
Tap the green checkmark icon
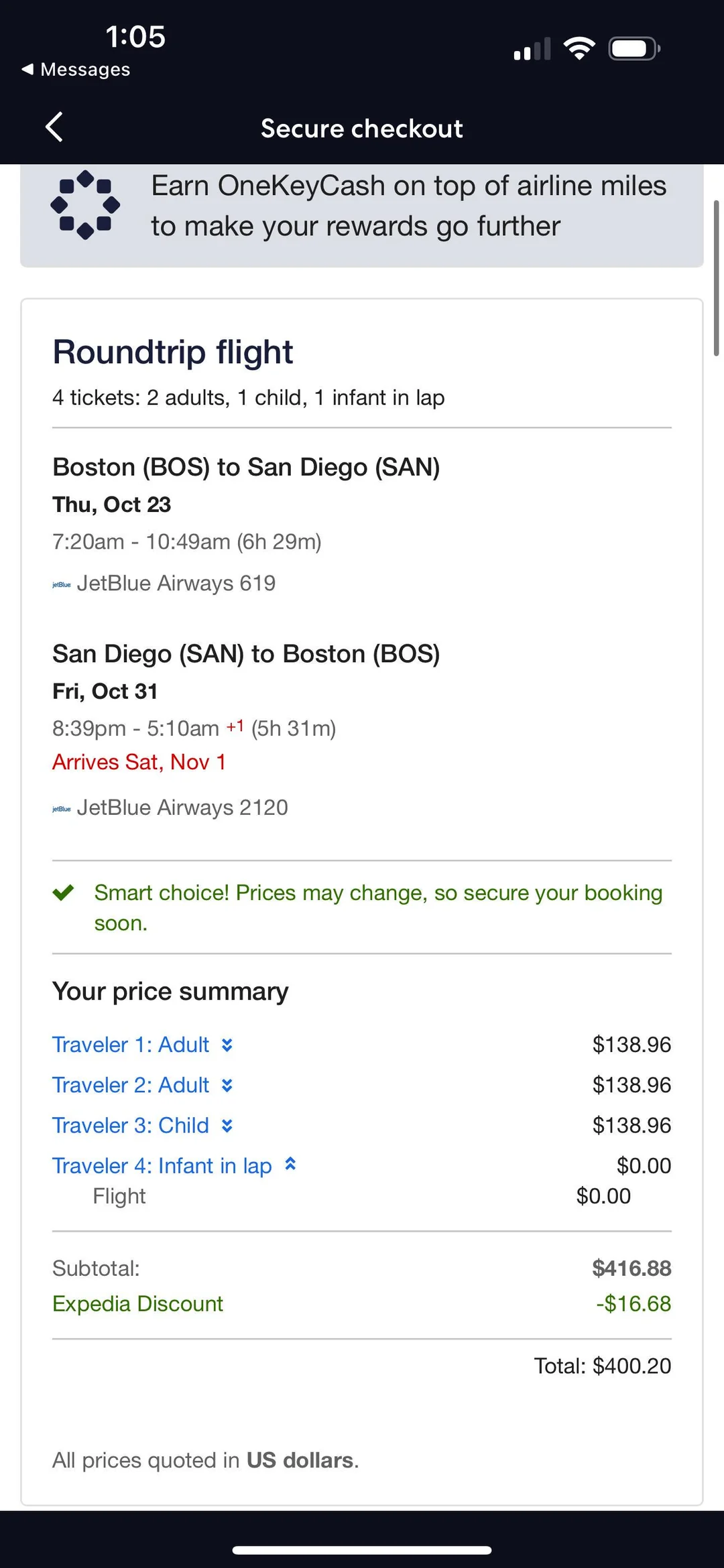64,893
